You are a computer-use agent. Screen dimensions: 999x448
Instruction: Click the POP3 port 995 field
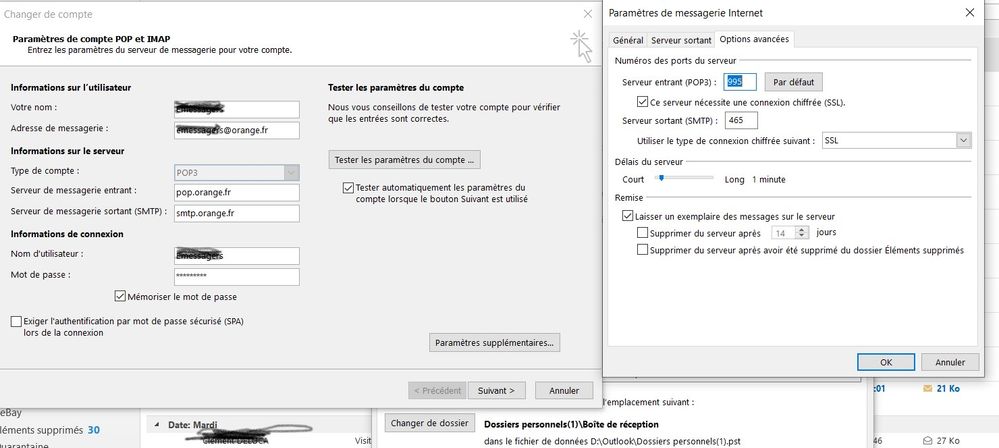pos(740,82)
